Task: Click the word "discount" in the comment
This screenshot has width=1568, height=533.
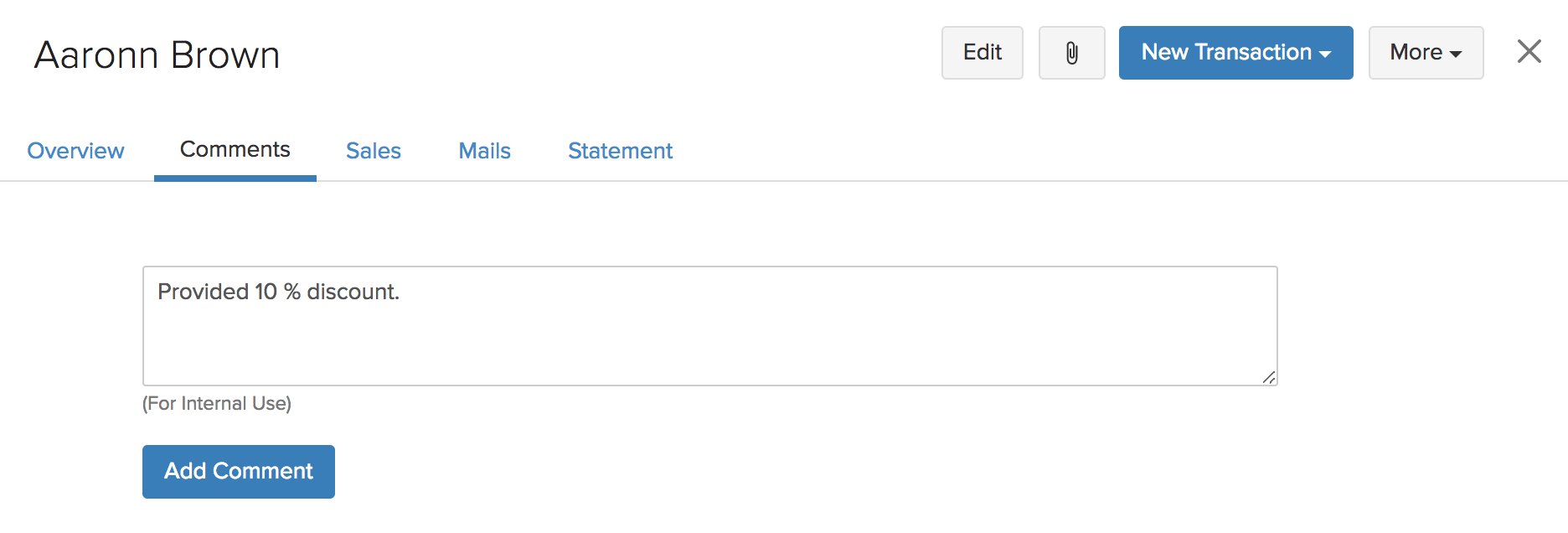Action: [x=351, y=292]
